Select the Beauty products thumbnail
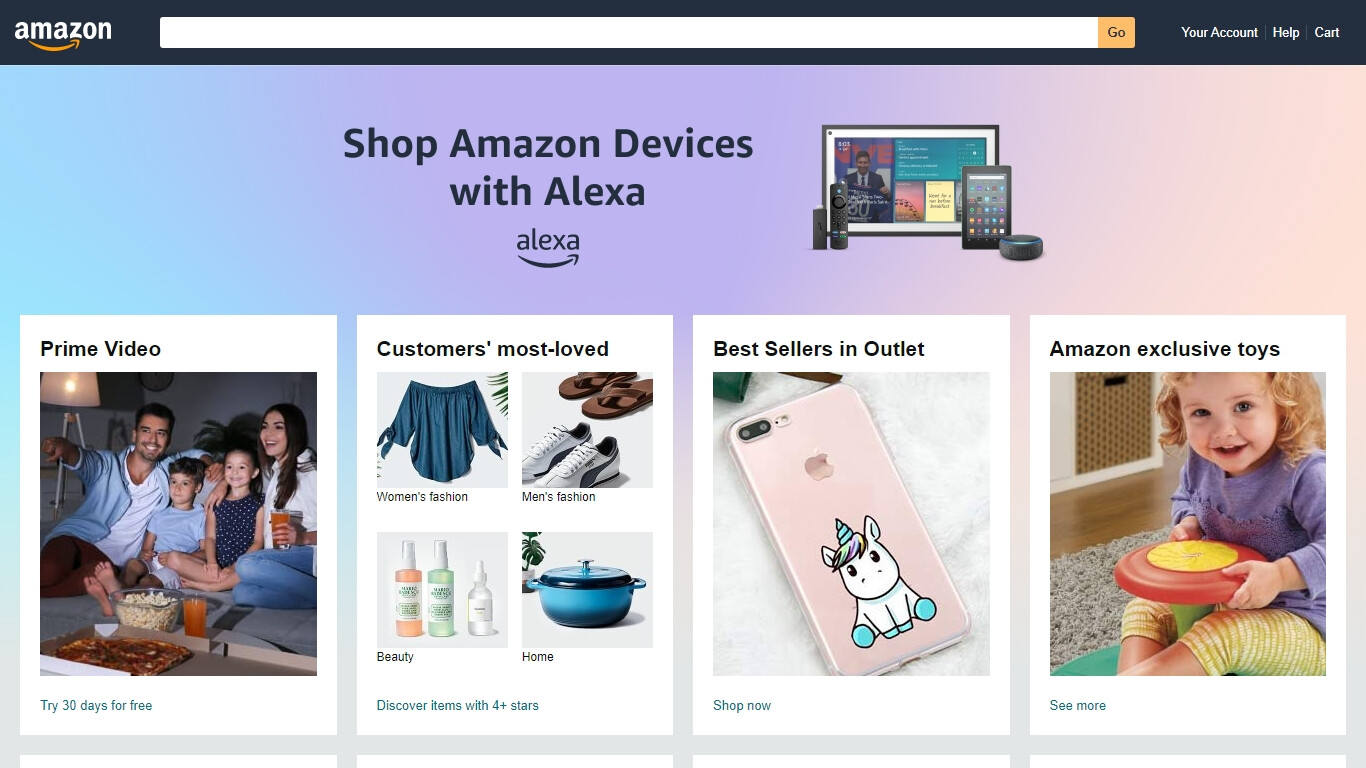The height and width of the screenshot is (768, 1366). 442,590
